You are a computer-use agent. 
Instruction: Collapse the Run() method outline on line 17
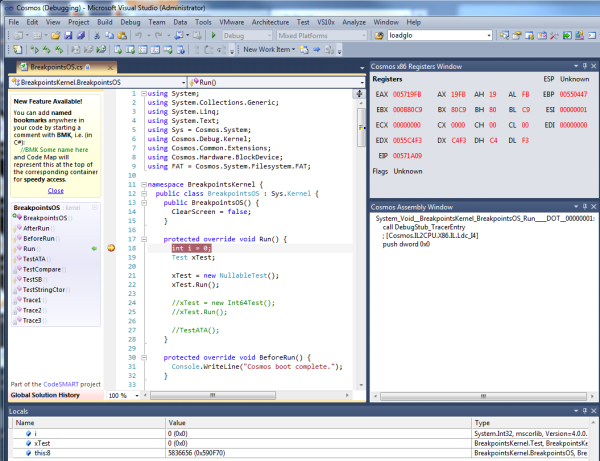click(x=144, y=239)
